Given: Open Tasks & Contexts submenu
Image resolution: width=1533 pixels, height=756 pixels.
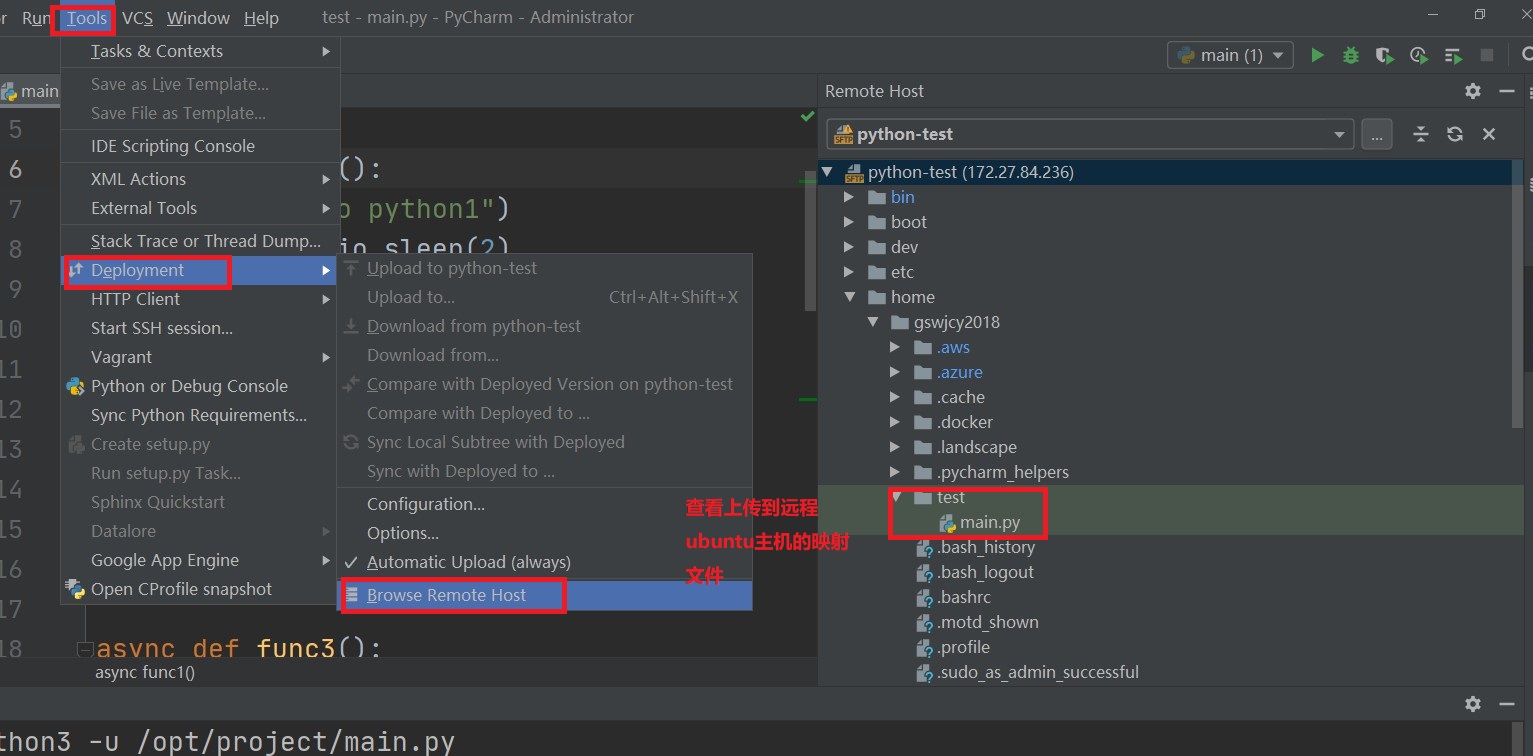Looking at the screenshot, I should [200, 51].
